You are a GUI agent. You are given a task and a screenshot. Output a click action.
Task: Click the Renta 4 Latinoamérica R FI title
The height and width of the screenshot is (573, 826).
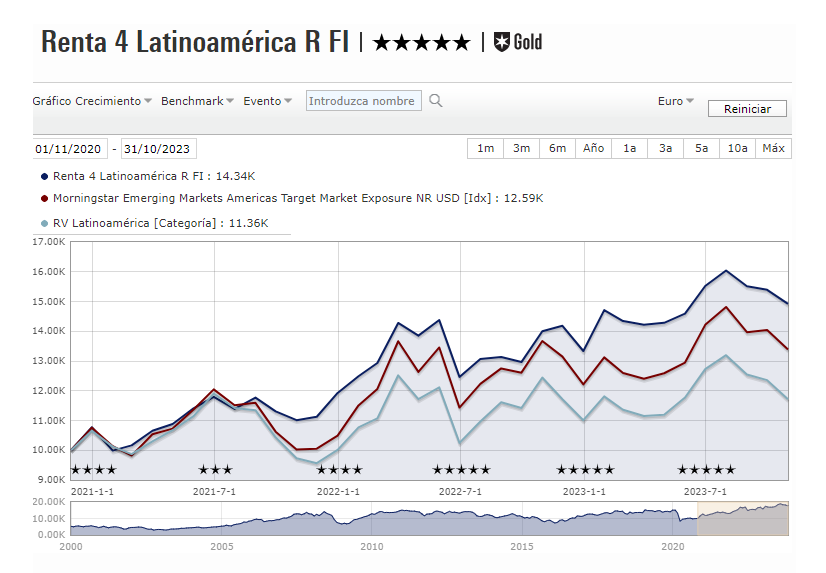195,42
